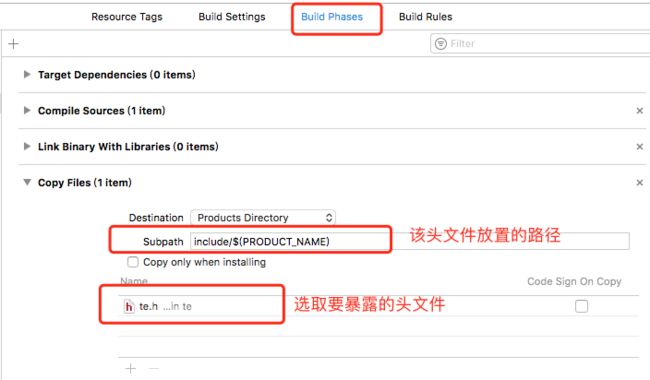The height and width of the screenshot is (380, 650).
Task: Click the Code Sign On Copy column header
Action: (x=574, y=281)
